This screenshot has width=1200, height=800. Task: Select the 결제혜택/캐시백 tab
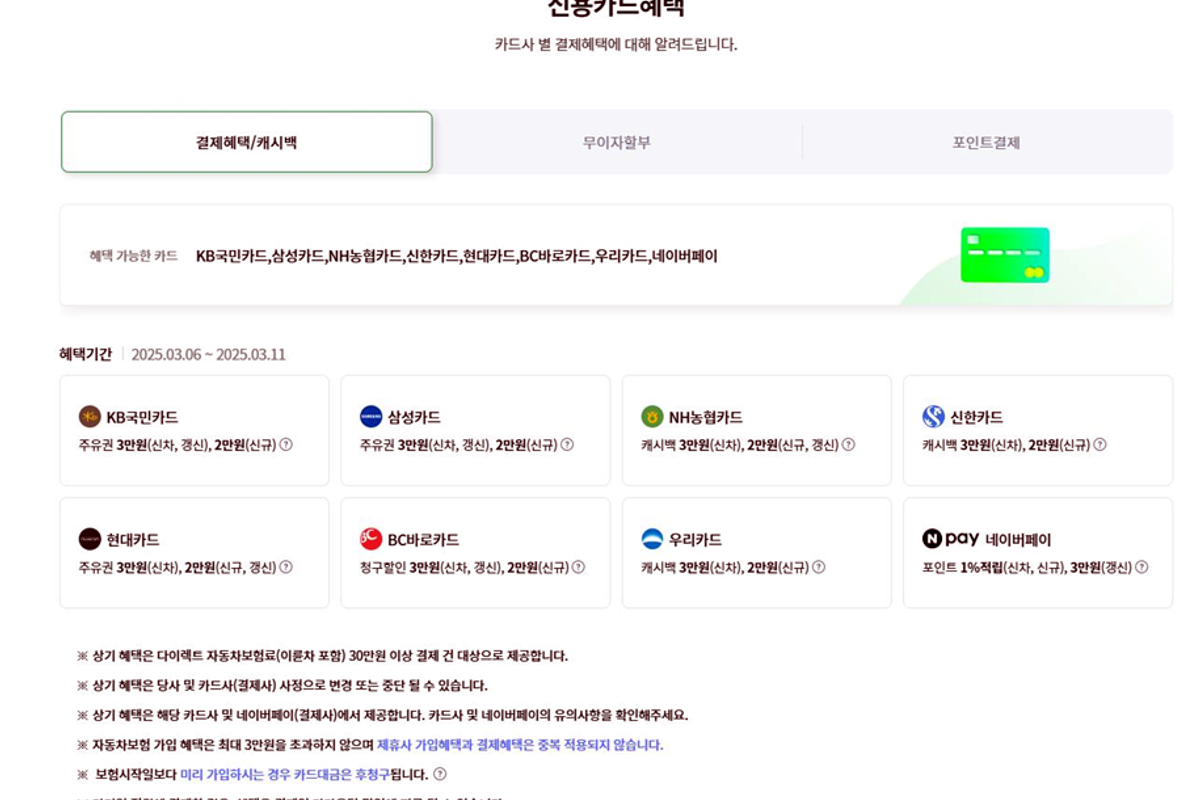coord(247,142)
